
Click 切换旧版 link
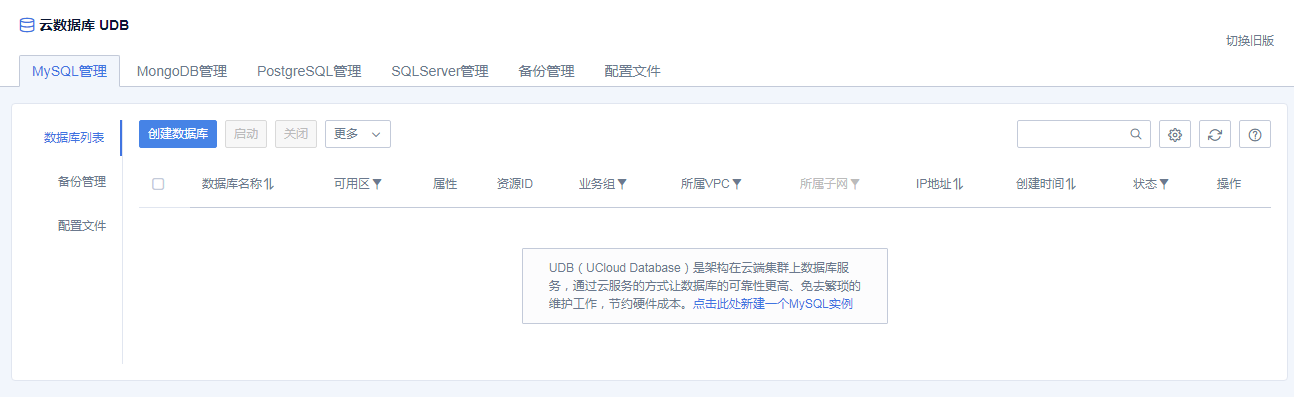click(1250, 41)
